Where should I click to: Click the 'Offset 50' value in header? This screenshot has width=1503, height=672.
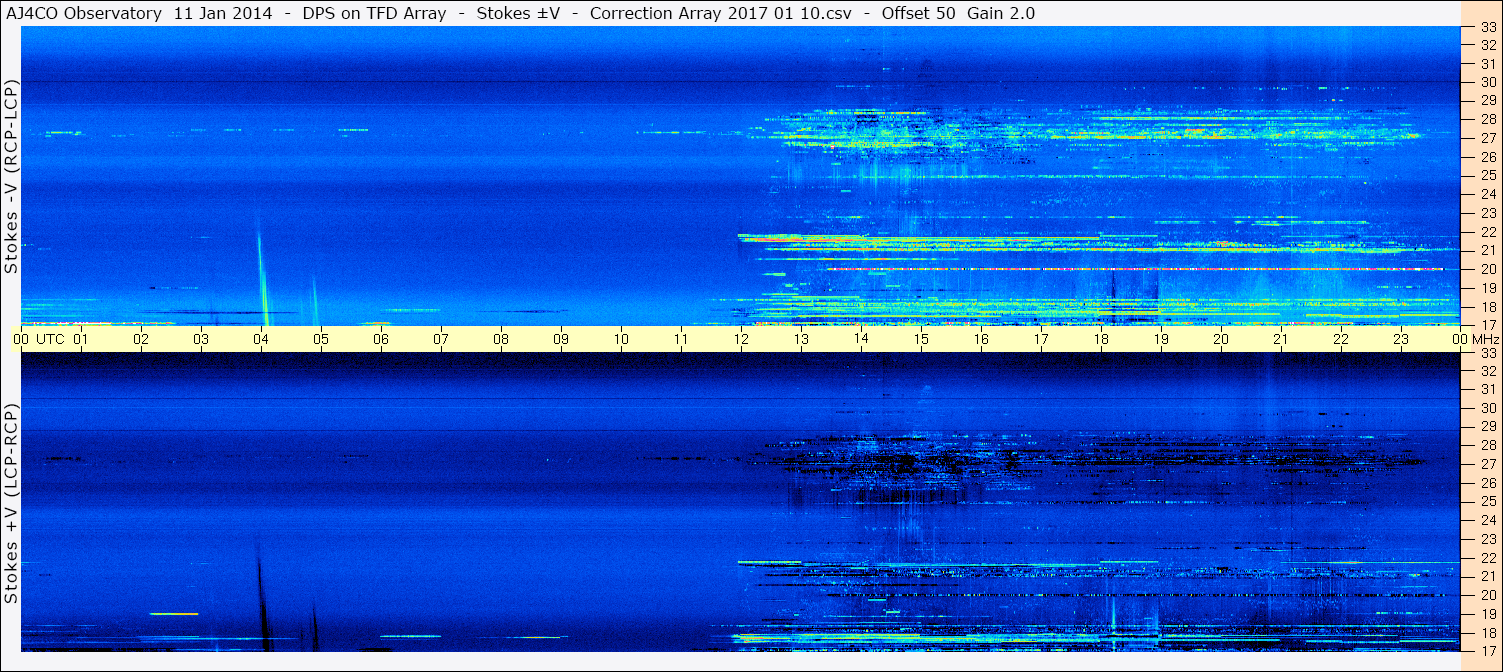pyautogui.click(x=920, y=13)
